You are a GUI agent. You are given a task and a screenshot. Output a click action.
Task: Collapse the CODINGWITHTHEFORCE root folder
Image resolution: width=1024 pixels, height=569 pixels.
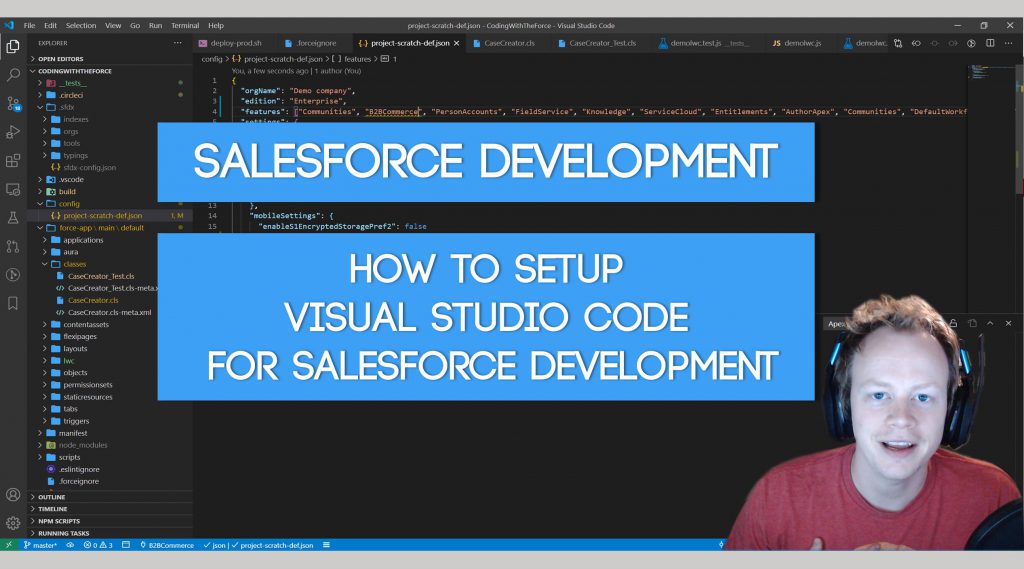74,71
